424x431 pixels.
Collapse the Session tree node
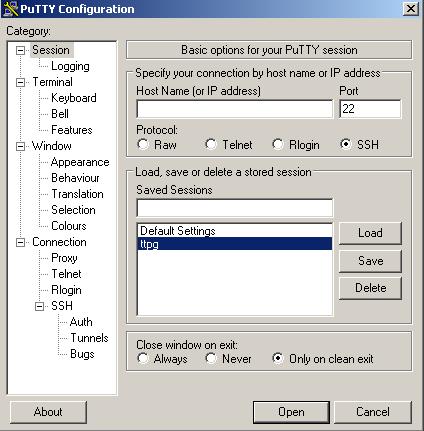(x=21, y=50)
